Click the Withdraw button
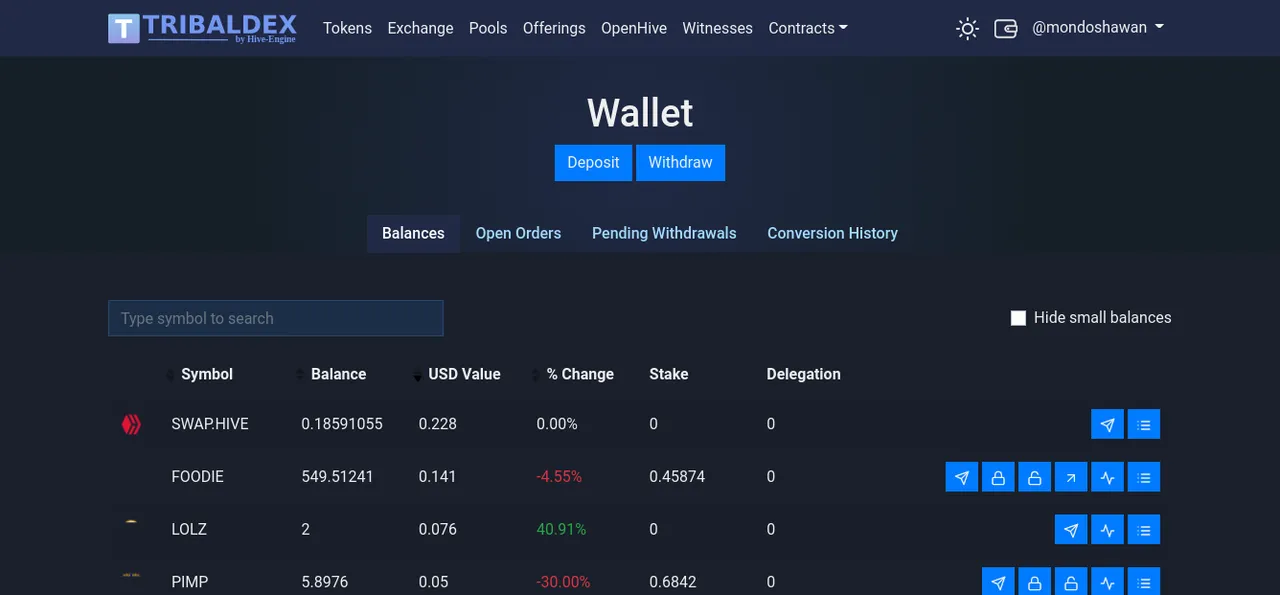This screenshot has width=1280, height=595. [x=680, y=162]
